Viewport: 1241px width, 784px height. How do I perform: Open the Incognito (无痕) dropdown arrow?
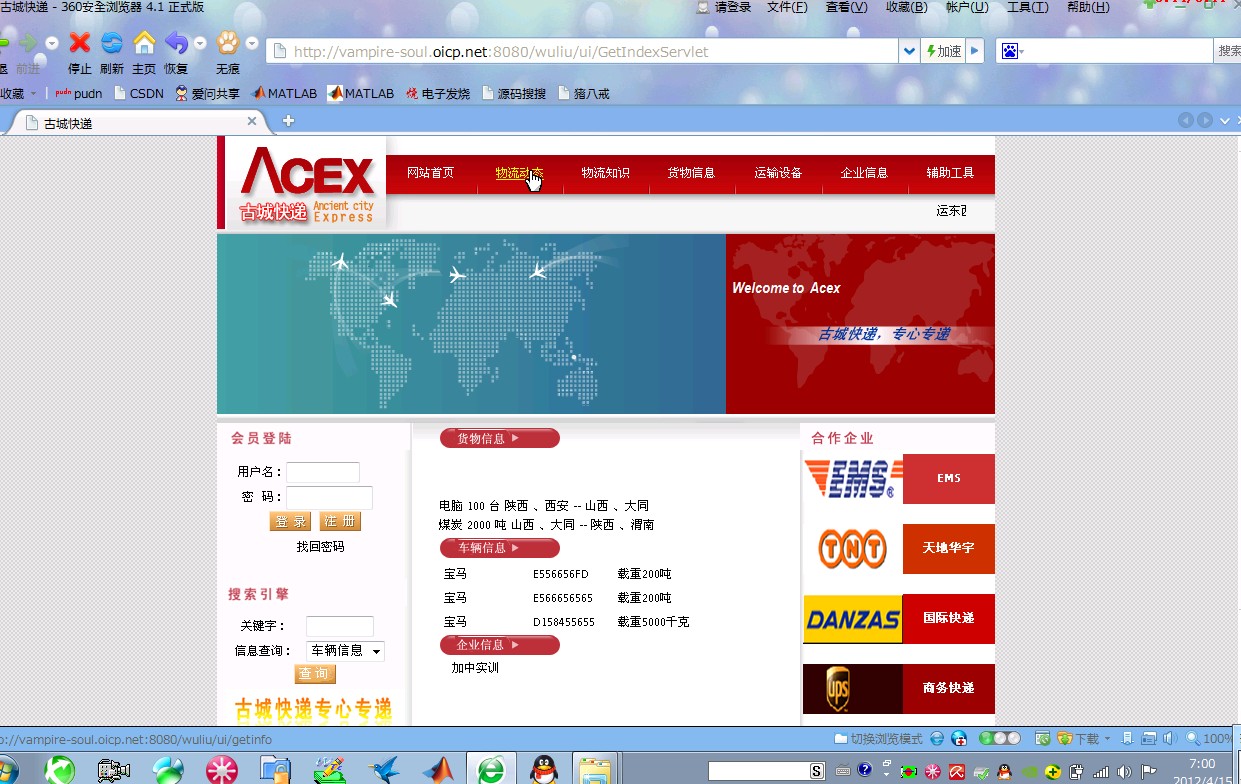252,43
